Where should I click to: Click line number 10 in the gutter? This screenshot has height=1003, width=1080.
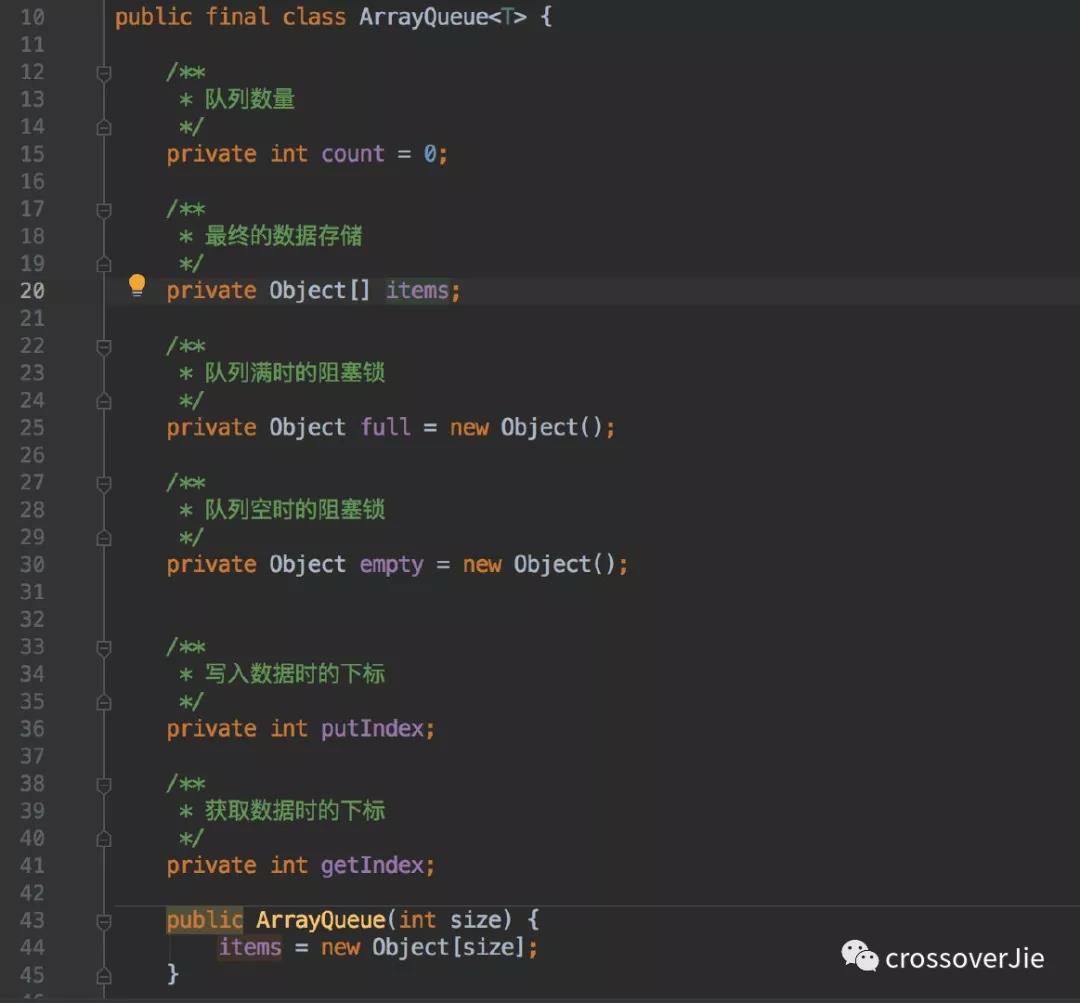pos(32,17)
